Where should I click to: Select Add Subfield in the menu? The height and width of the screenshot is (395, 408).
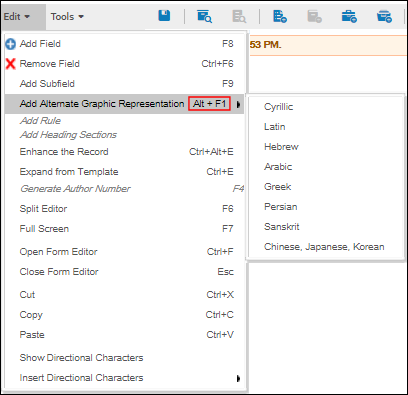[125, 84]
